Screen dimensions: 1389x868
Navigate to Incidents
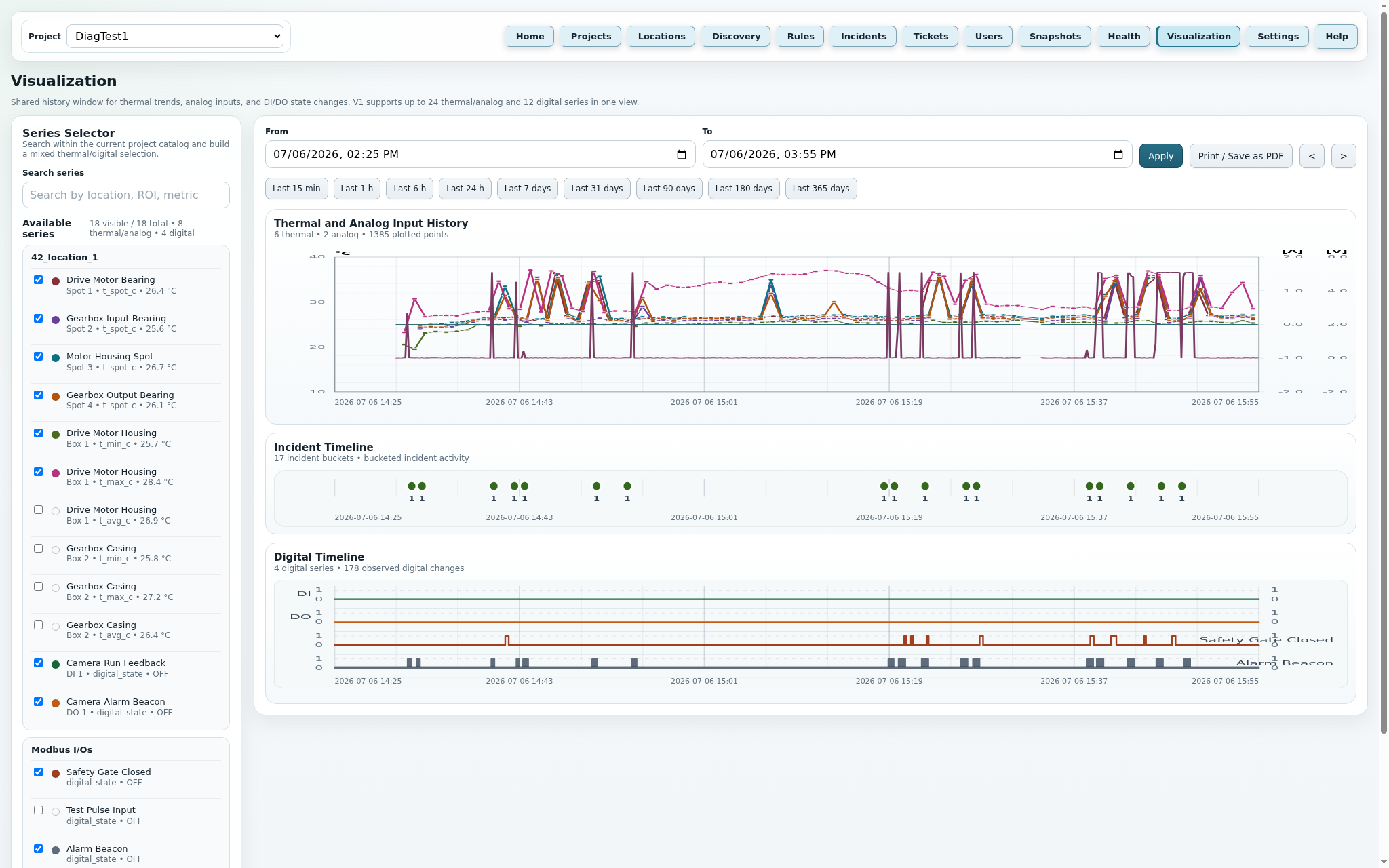pyautogui.click(x=863, y=37)
